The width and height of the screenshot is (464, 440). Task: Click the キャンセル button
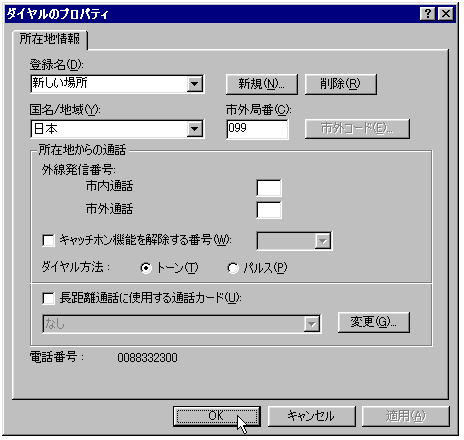click(x=312, y=416)
